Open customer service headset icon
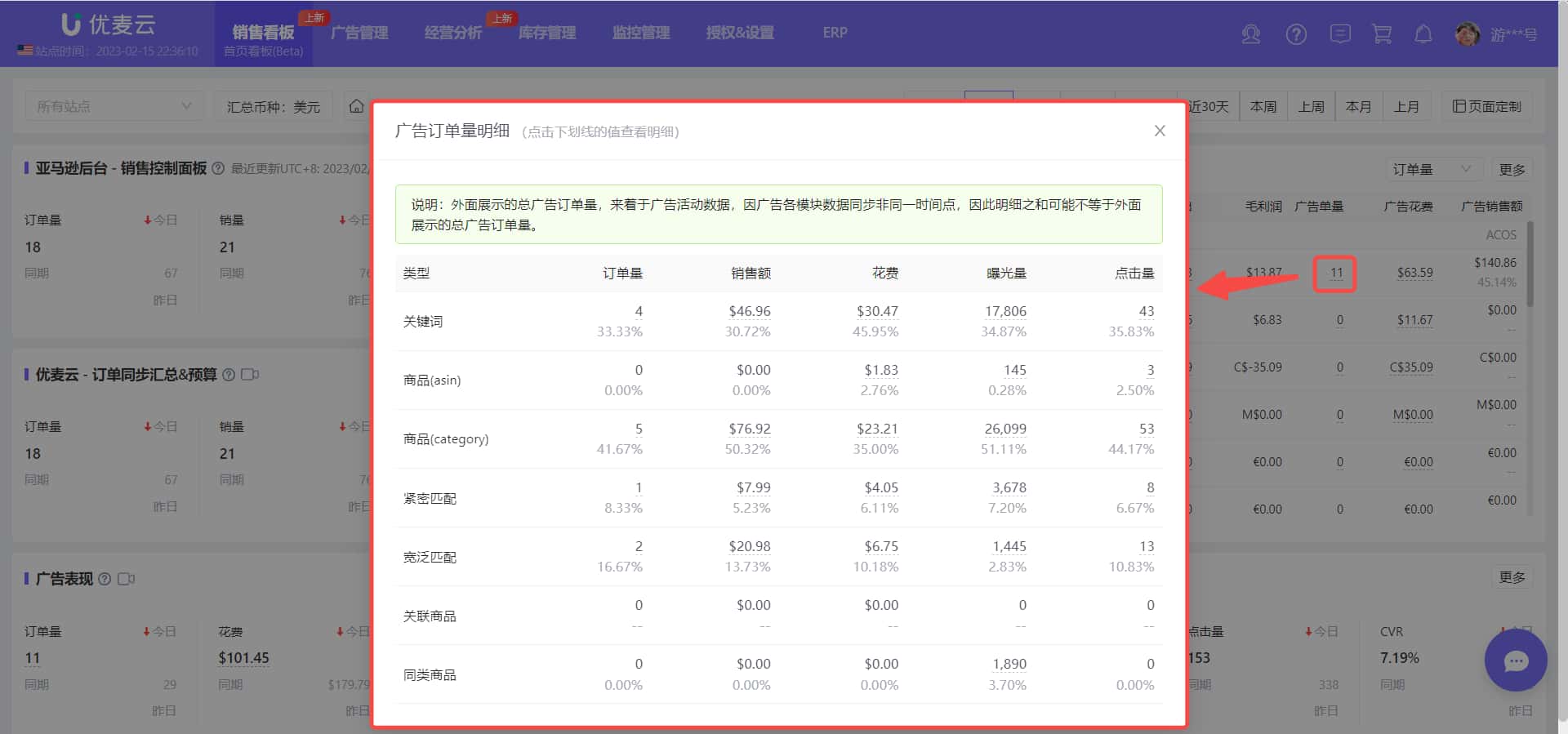Viewport: 1568px width, 734px height. 1250,34
